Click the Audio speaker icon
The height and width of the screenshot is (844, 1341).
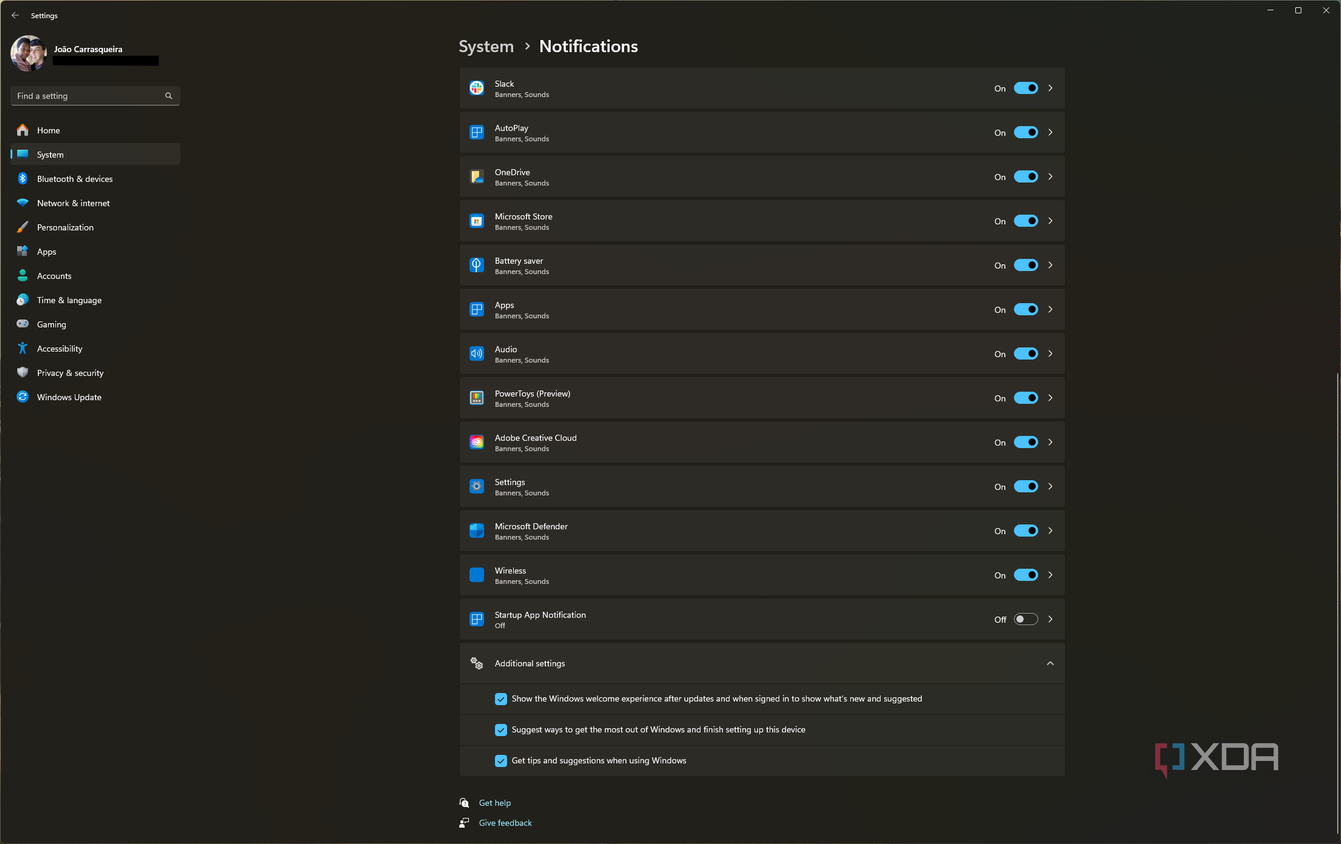[x=477, y=354]
